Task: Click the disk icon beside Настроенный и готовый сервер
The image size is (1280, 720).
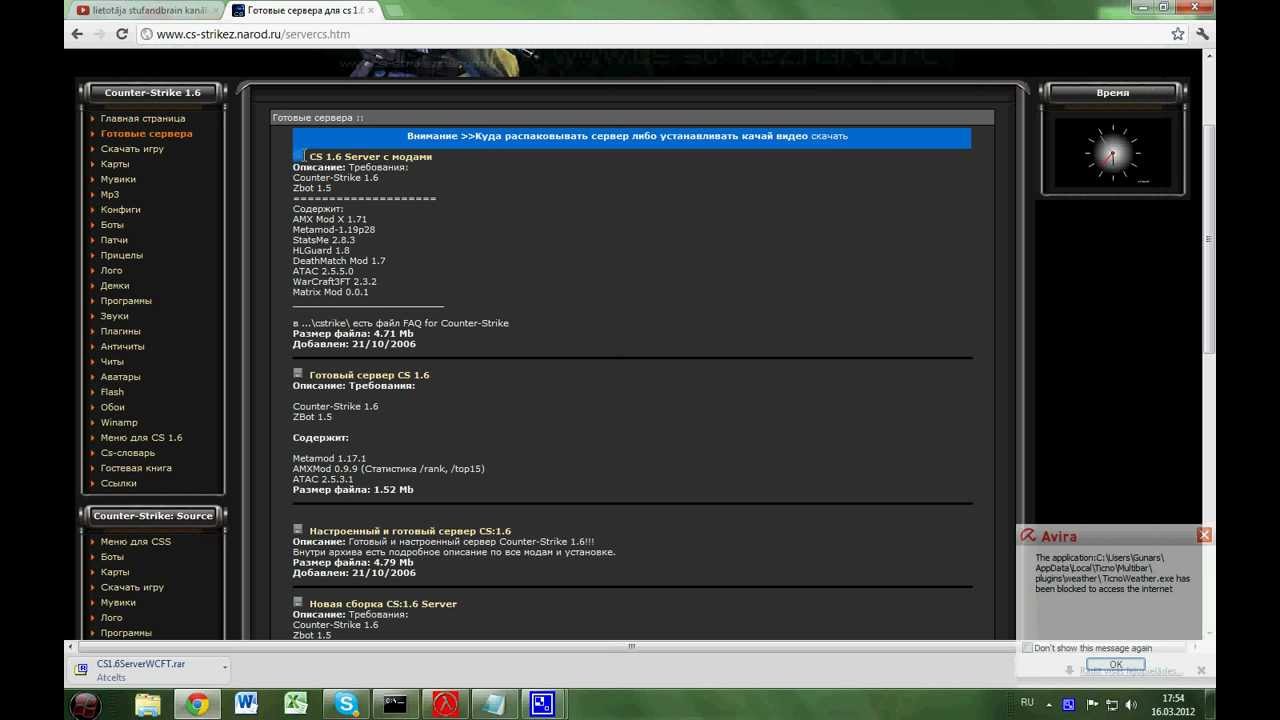Action: 298,529
